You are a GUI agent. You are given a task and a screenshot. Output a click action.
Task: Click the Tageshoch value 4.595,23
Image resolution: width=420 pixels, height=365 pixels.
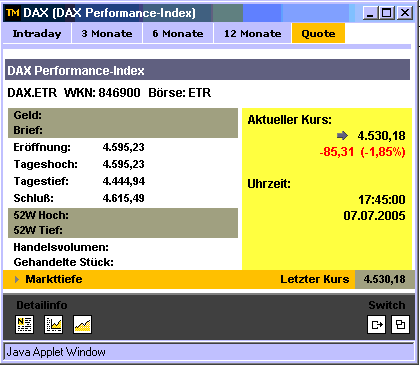pos(123,164)
